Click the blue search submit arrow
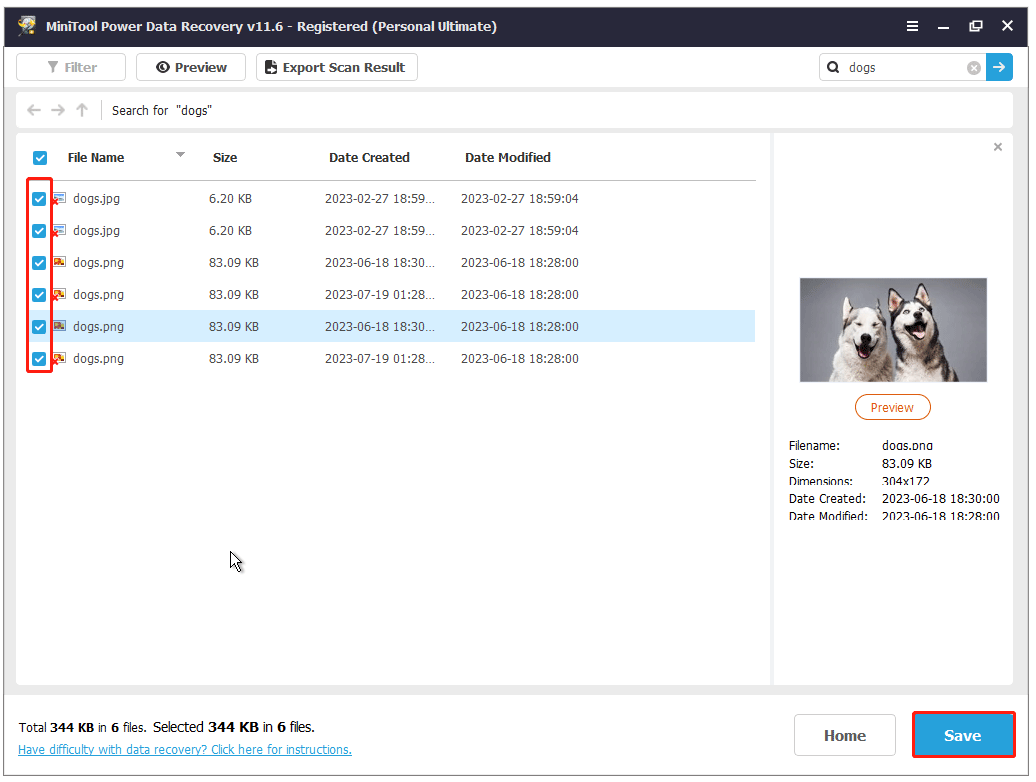Viewport: 1036px width, 782px height. click(x=999, y=67)
